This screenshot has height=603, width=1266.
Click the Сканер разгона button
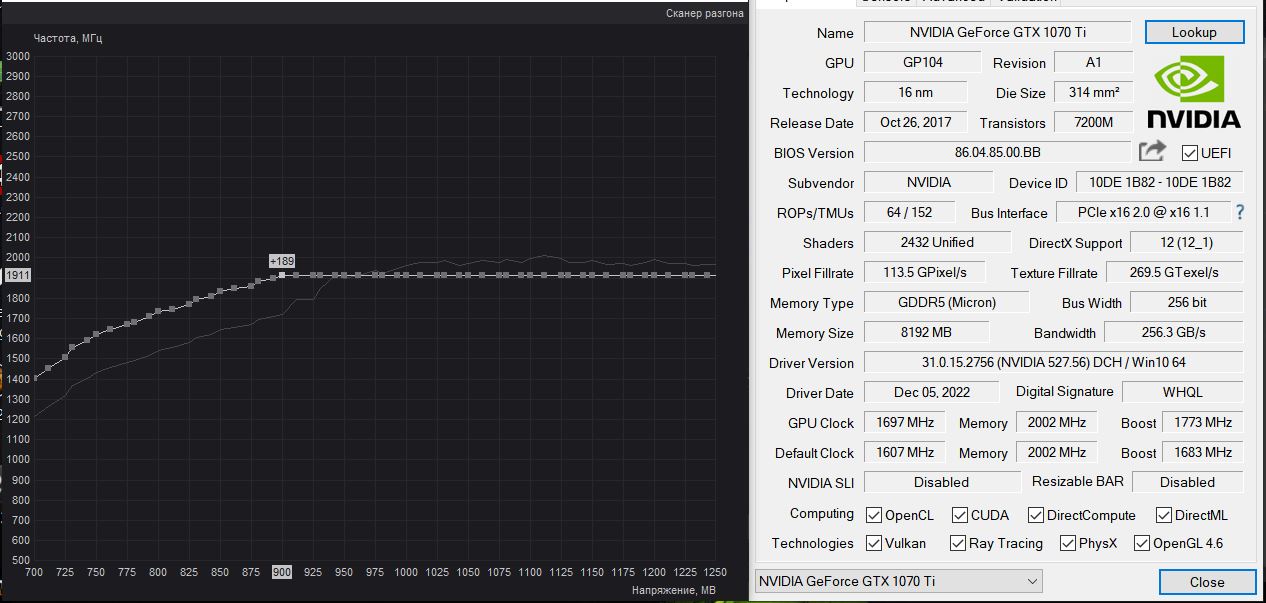tap(705, 13)
